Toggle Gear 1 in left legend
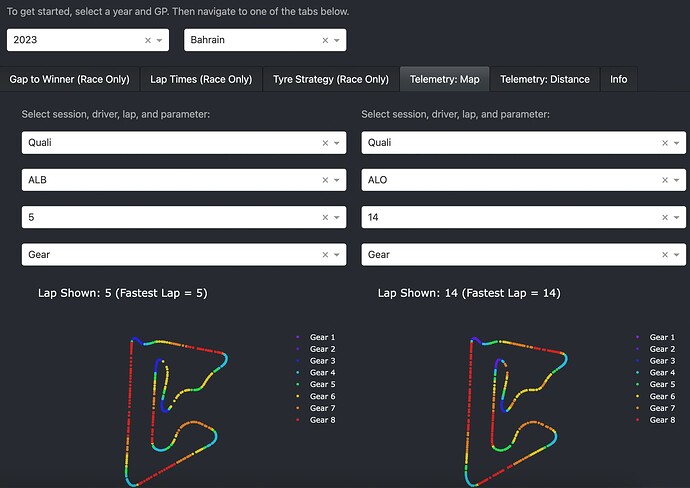This screenshot has width=690, height=488. coord(316,337)
